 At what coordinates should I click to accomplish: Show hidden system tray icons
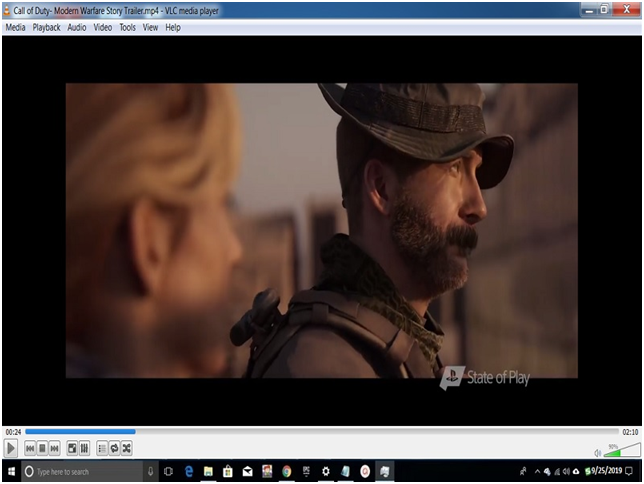537,472
